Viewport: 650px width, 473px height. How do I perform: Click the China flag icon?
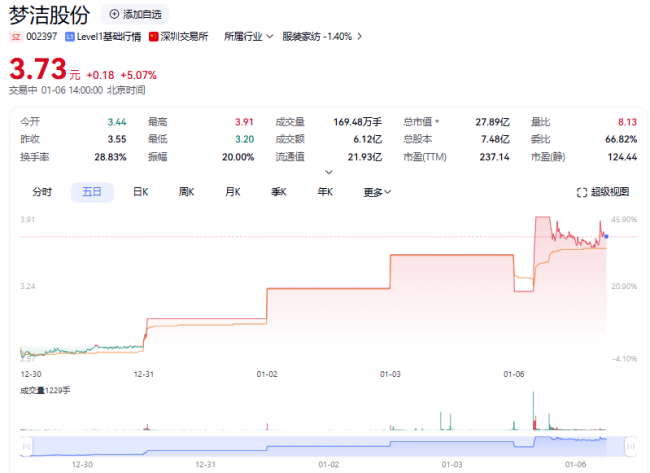[154, 37]
